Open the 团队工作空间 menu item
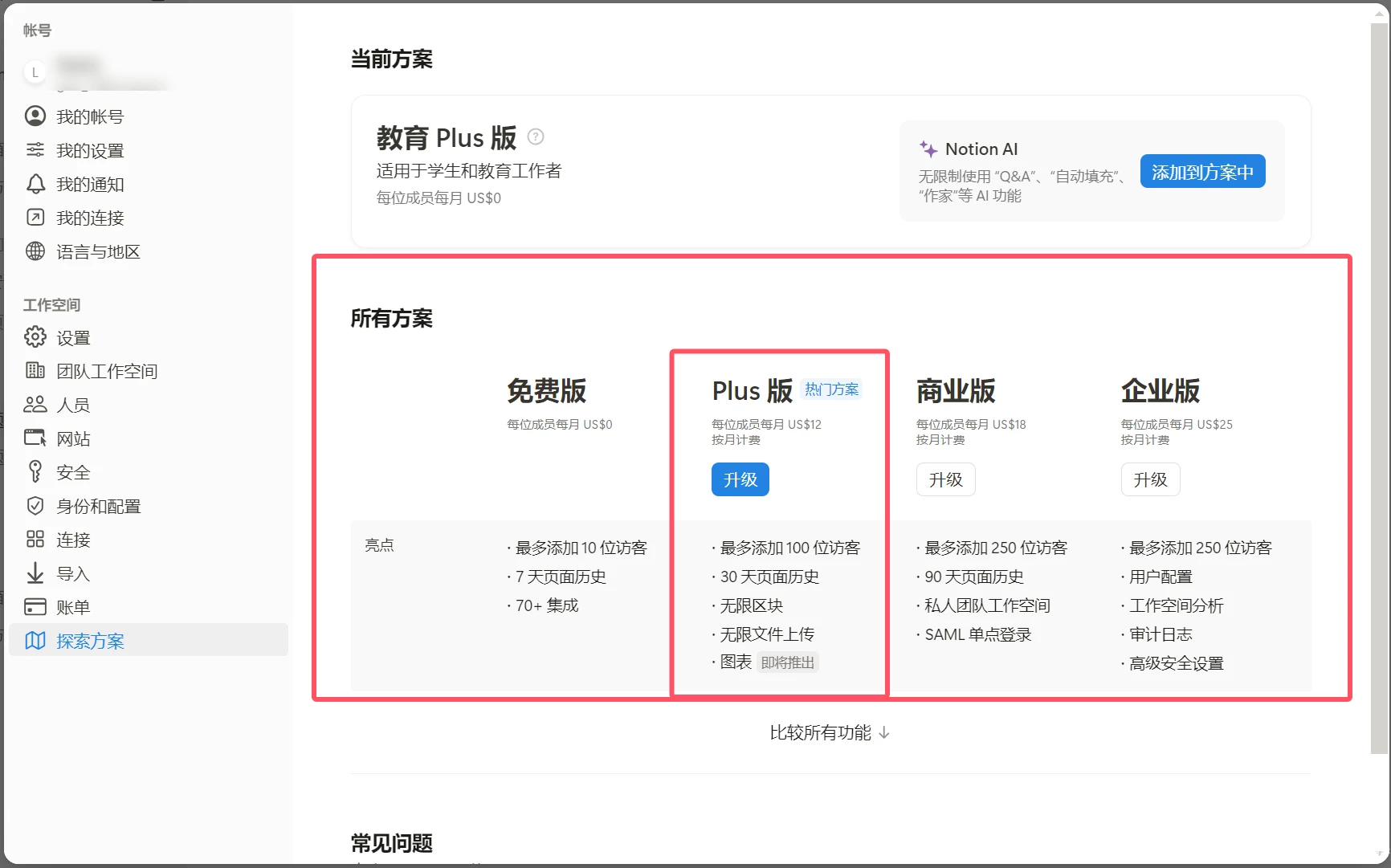 (106, 371)
